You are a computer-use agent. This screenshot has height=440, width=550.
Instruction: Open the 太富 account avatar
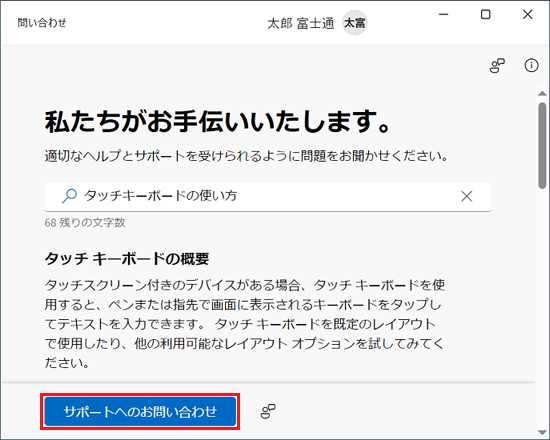click(x=355, y=23)
